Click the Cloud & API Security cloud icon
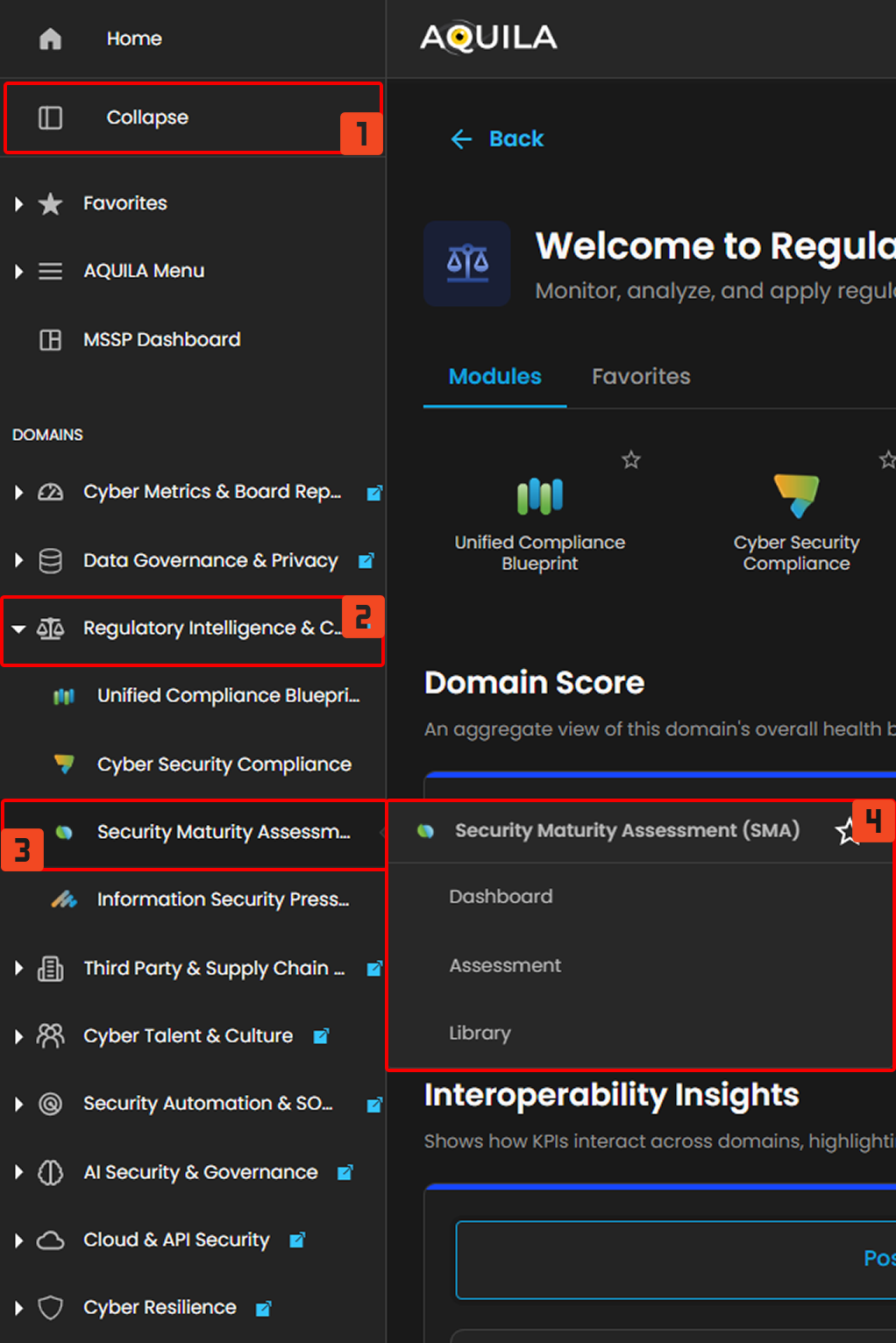The height and width of the screenshot is (1343, 896). 51,1240
